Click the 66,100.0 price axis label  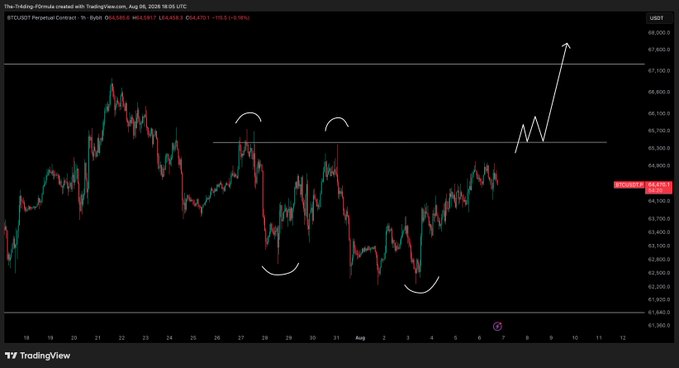tap(659, 113)
